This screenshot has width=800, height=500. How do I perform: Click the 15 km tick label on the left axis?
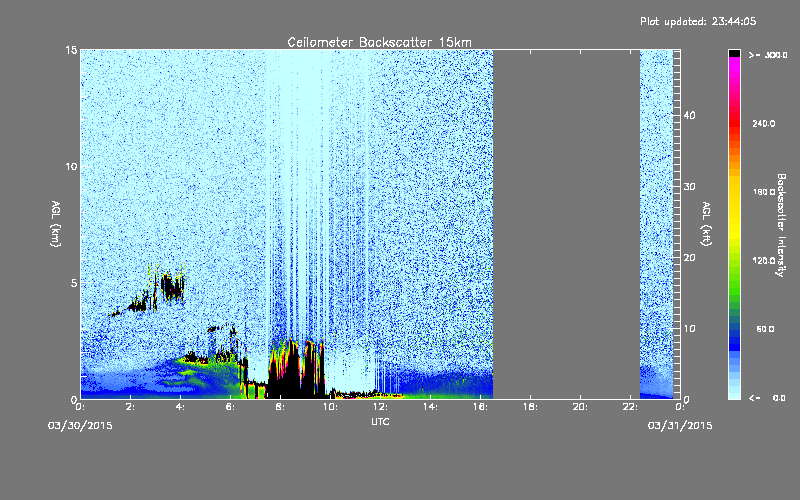[71, 50]
